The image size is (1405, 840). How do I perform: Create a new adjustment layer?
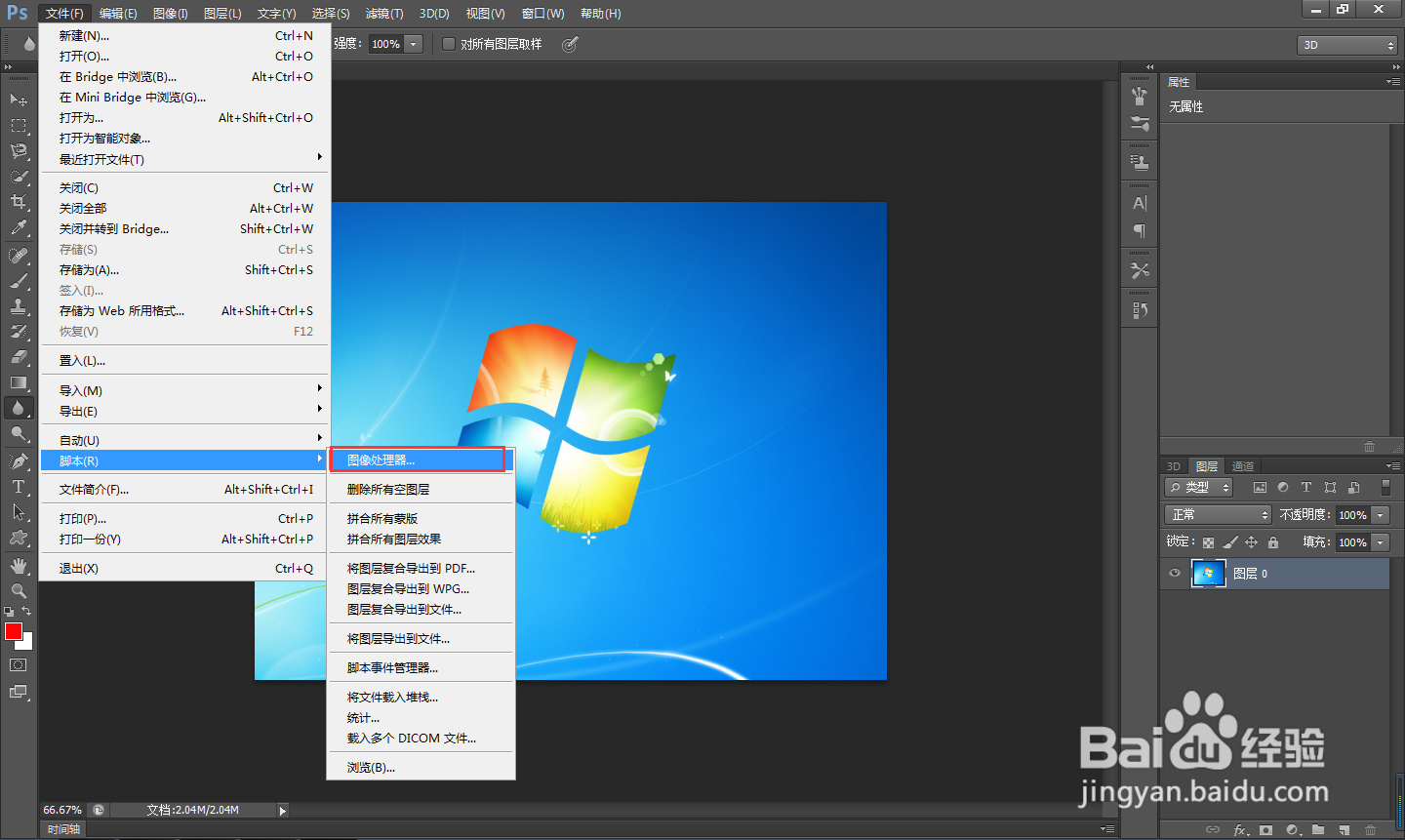coord(1293,830)
